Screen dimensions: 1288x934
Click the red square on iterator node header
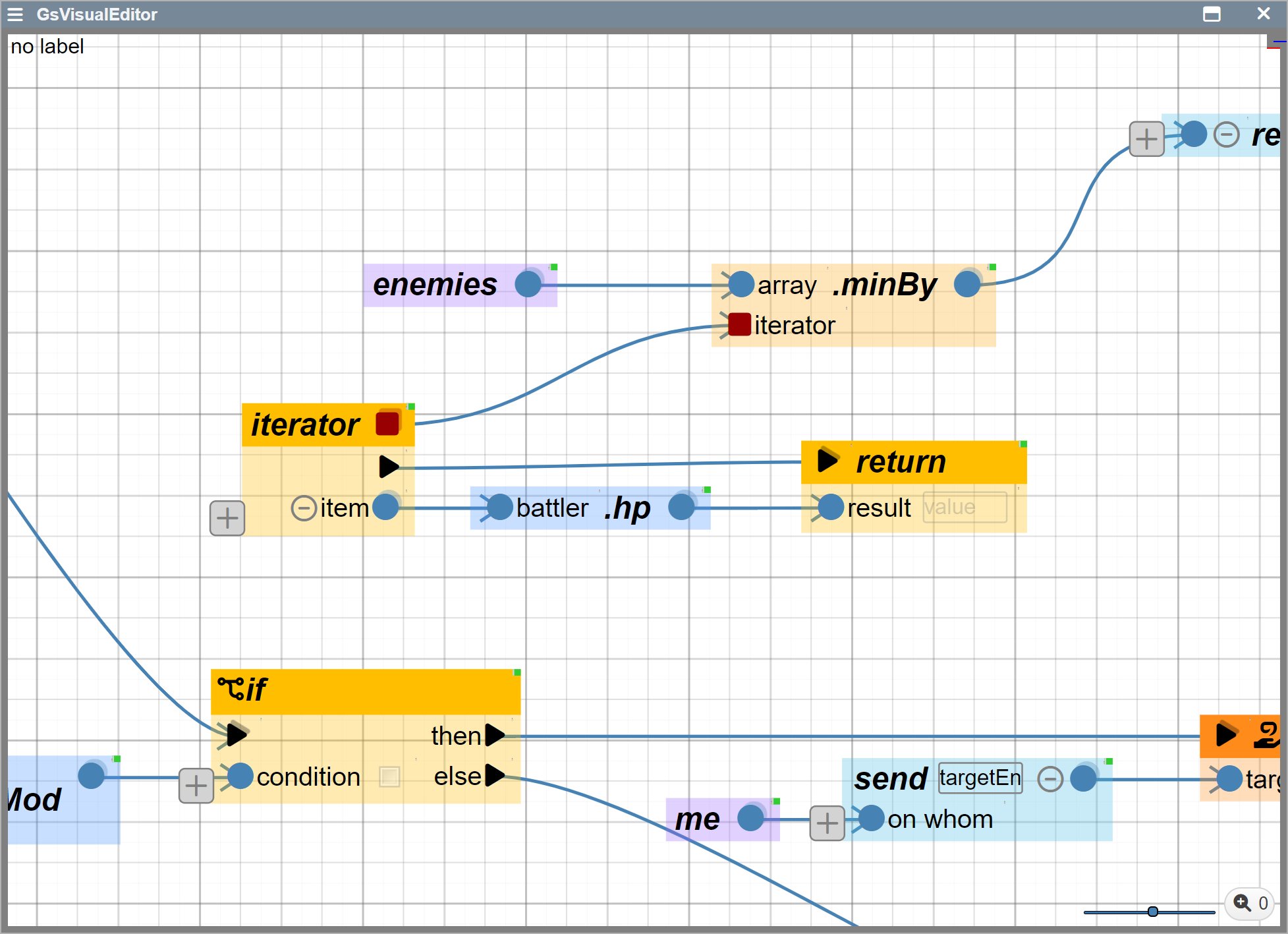pos(387,423)
